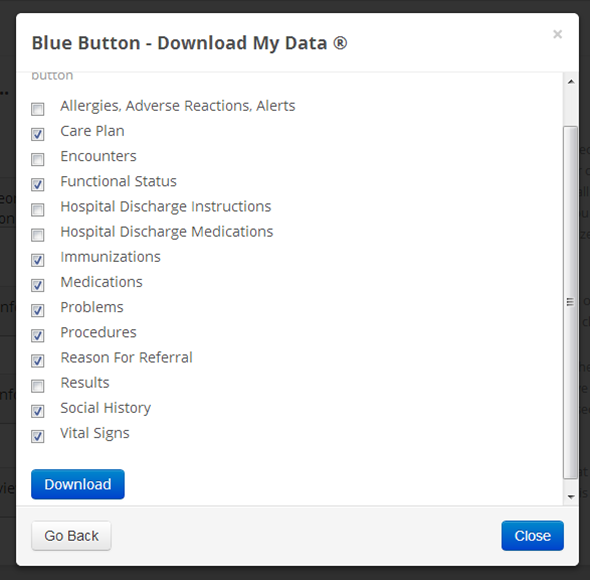Uncheck the Social History checkbox
Image resolution: width=590 pixels, height=580 pixels.
click(38, 411)
